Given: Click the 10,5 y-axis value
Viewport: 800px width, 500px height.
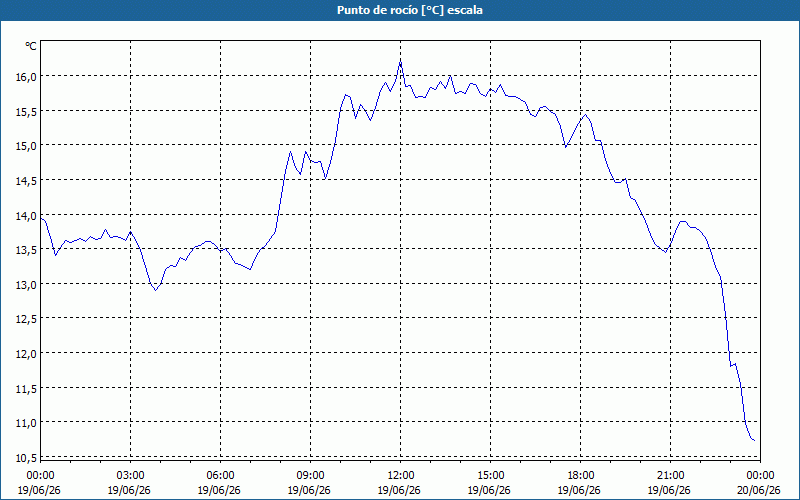Looking at the screenshot, I should tap(27, 458).
